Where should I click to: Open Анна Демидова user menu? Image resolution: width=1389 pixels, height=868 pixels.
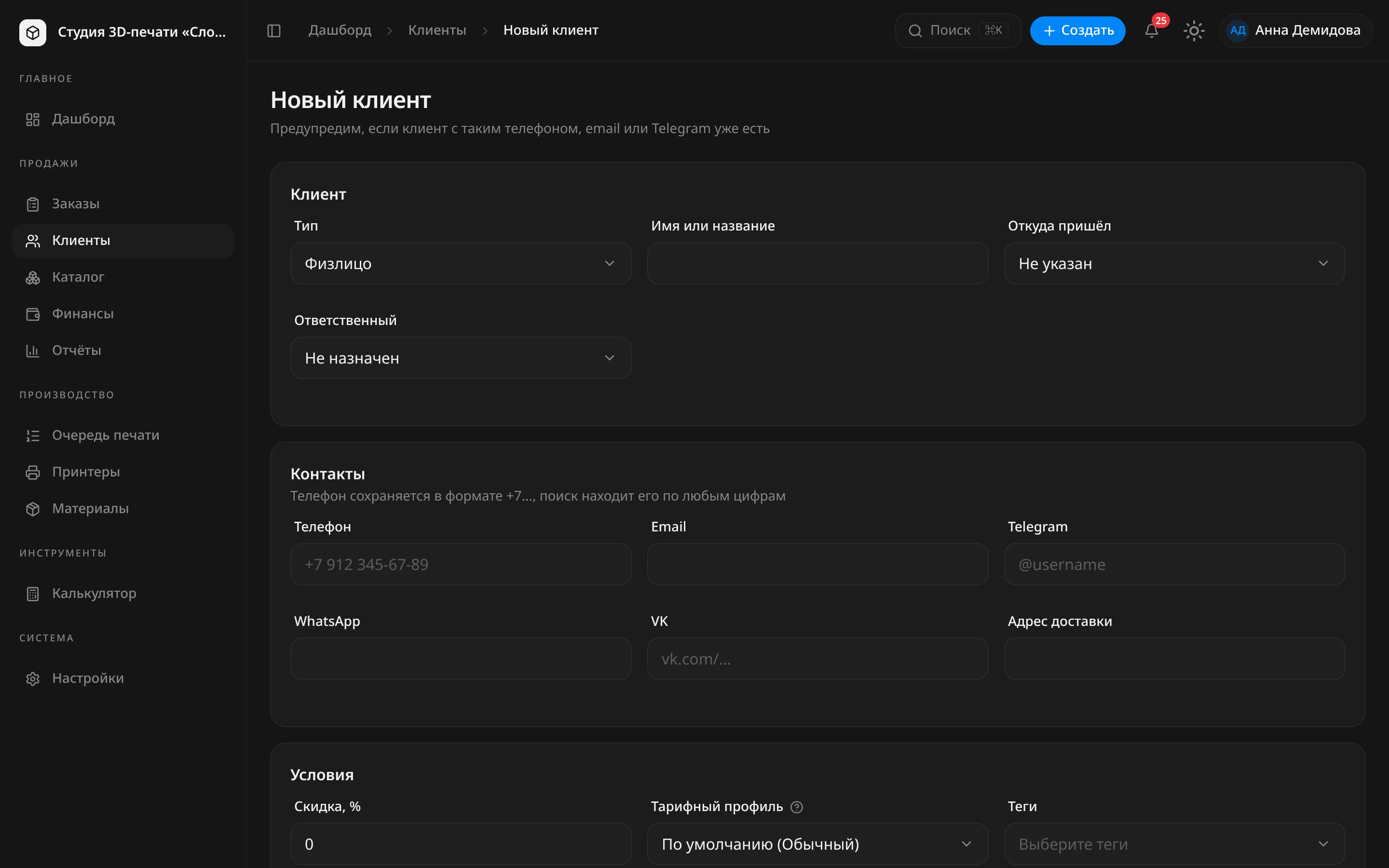[x=1295, y=30]
